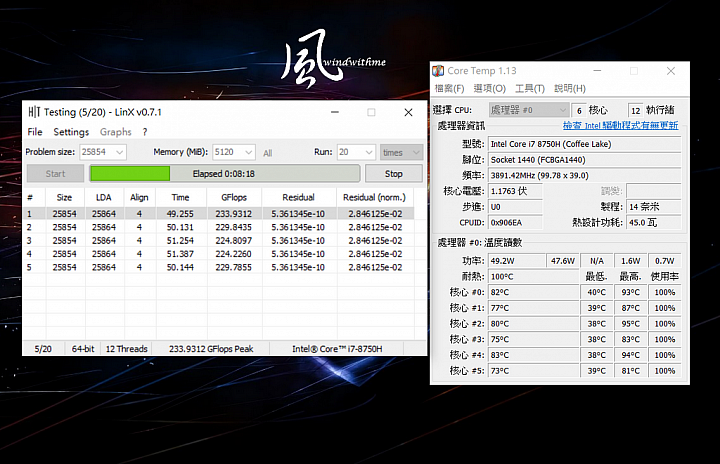Click the All memory button
720x464 pixels.
268,153
